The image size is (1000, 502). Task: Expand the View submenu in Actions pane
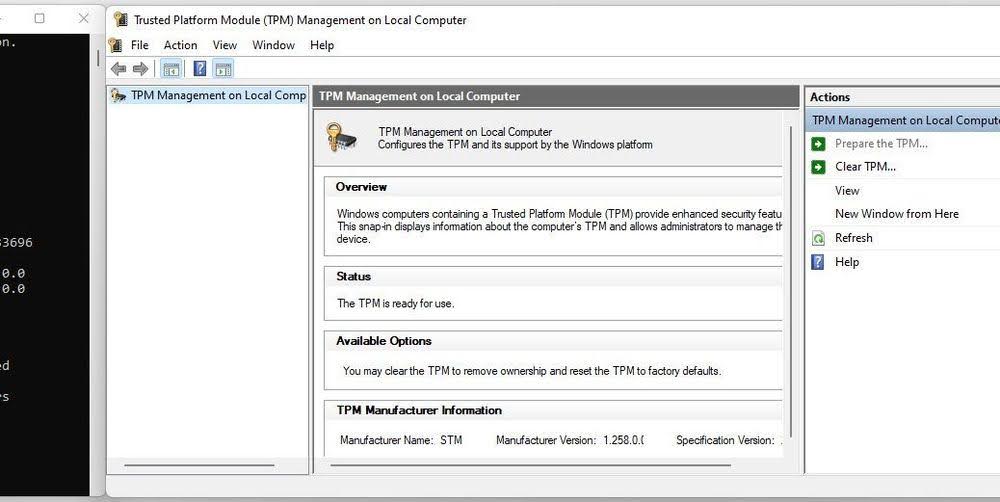tap(847, 191)
